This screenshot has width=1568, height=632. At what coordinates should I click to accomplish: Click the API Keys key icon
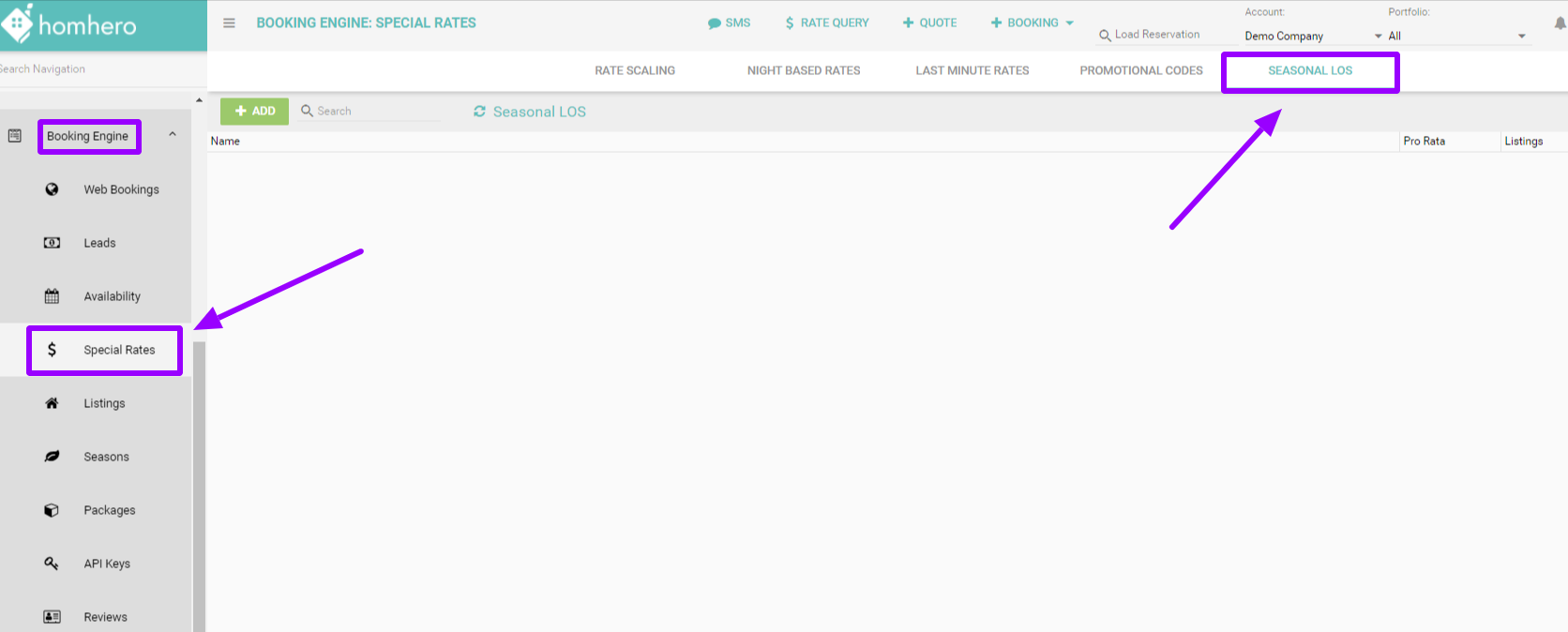click(52, 564)
